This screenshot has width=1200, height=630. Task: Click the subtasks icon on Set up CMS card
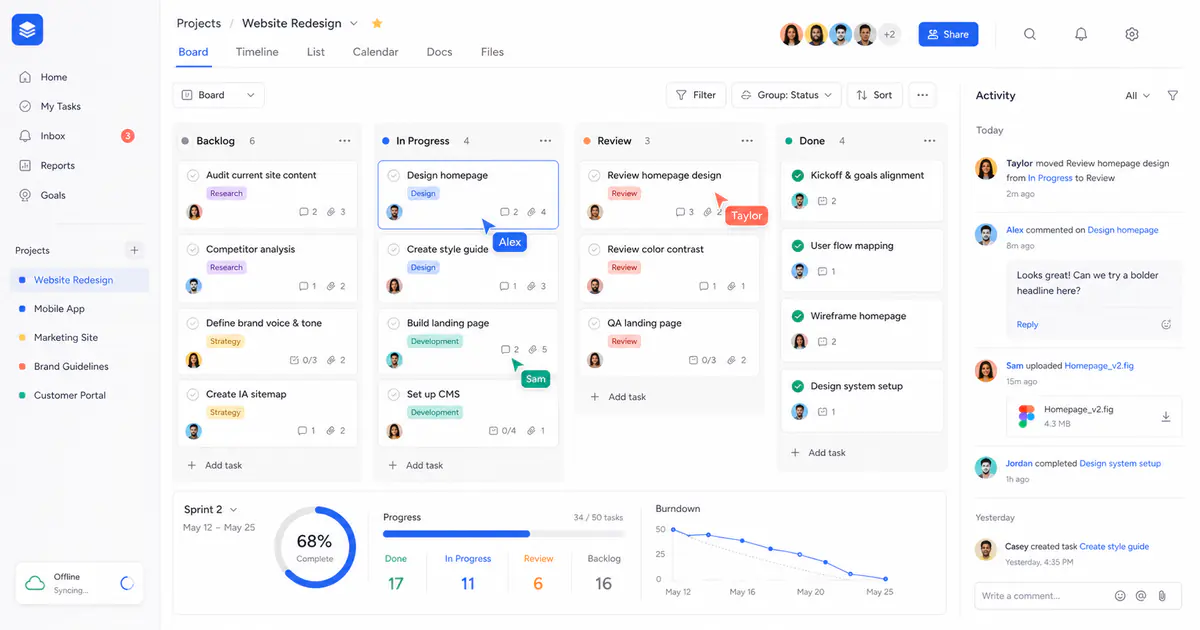click(493, 431)
